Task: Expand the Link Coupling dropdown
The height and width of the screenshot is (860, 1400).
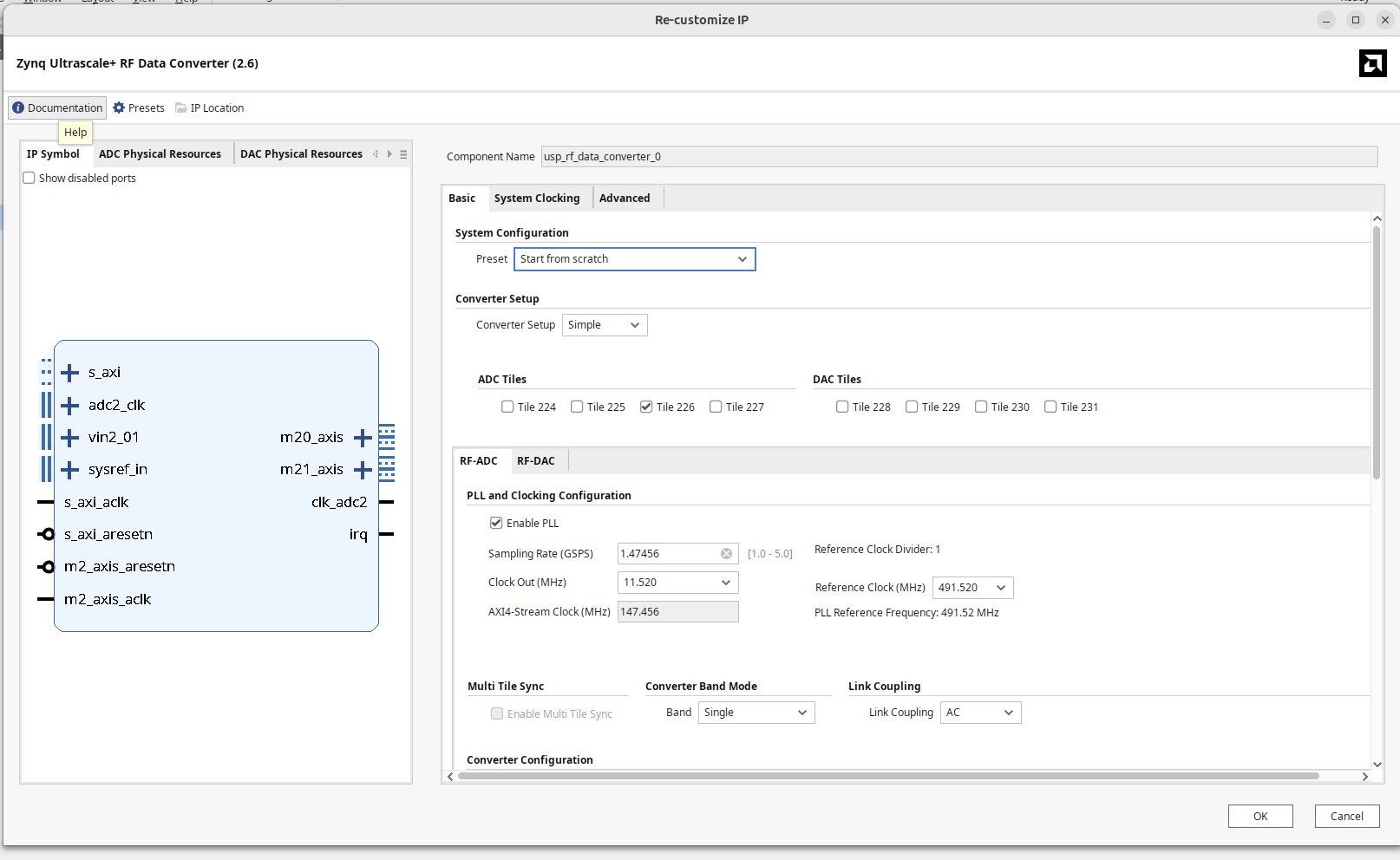Action: click(x=980, y=713)
